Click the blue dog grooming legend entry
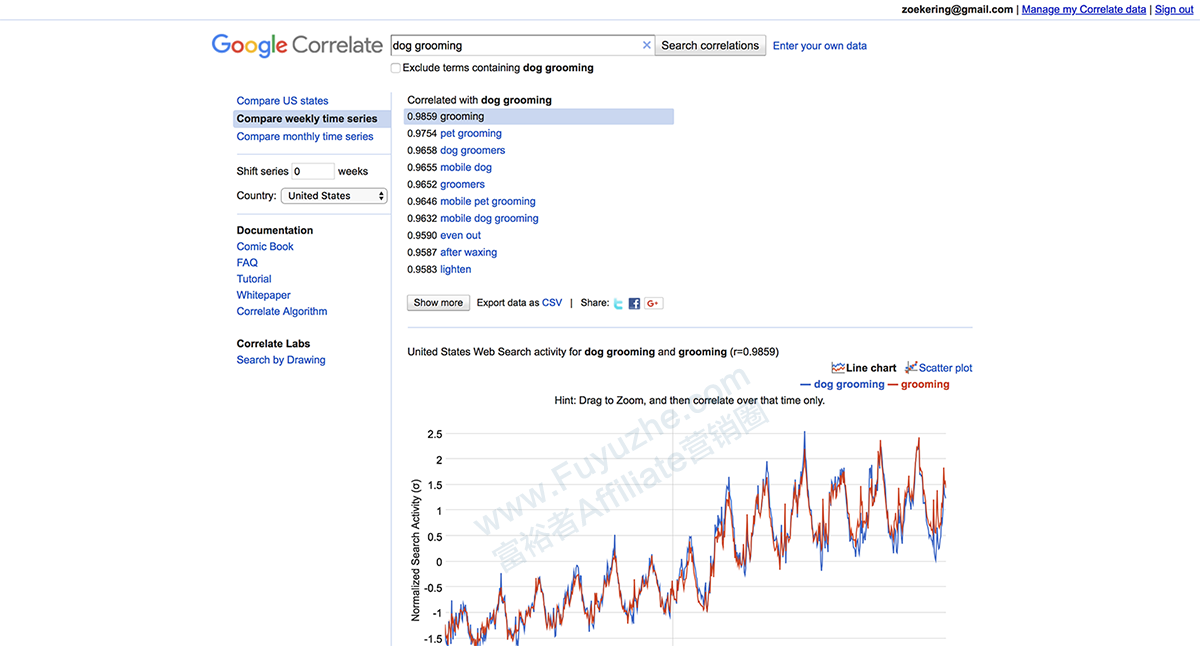1200x646 pixels. (842, 385)
